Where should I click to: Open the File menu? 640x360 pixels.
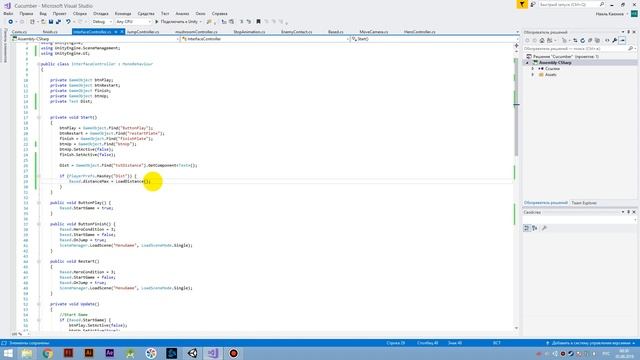click(8, 13)
